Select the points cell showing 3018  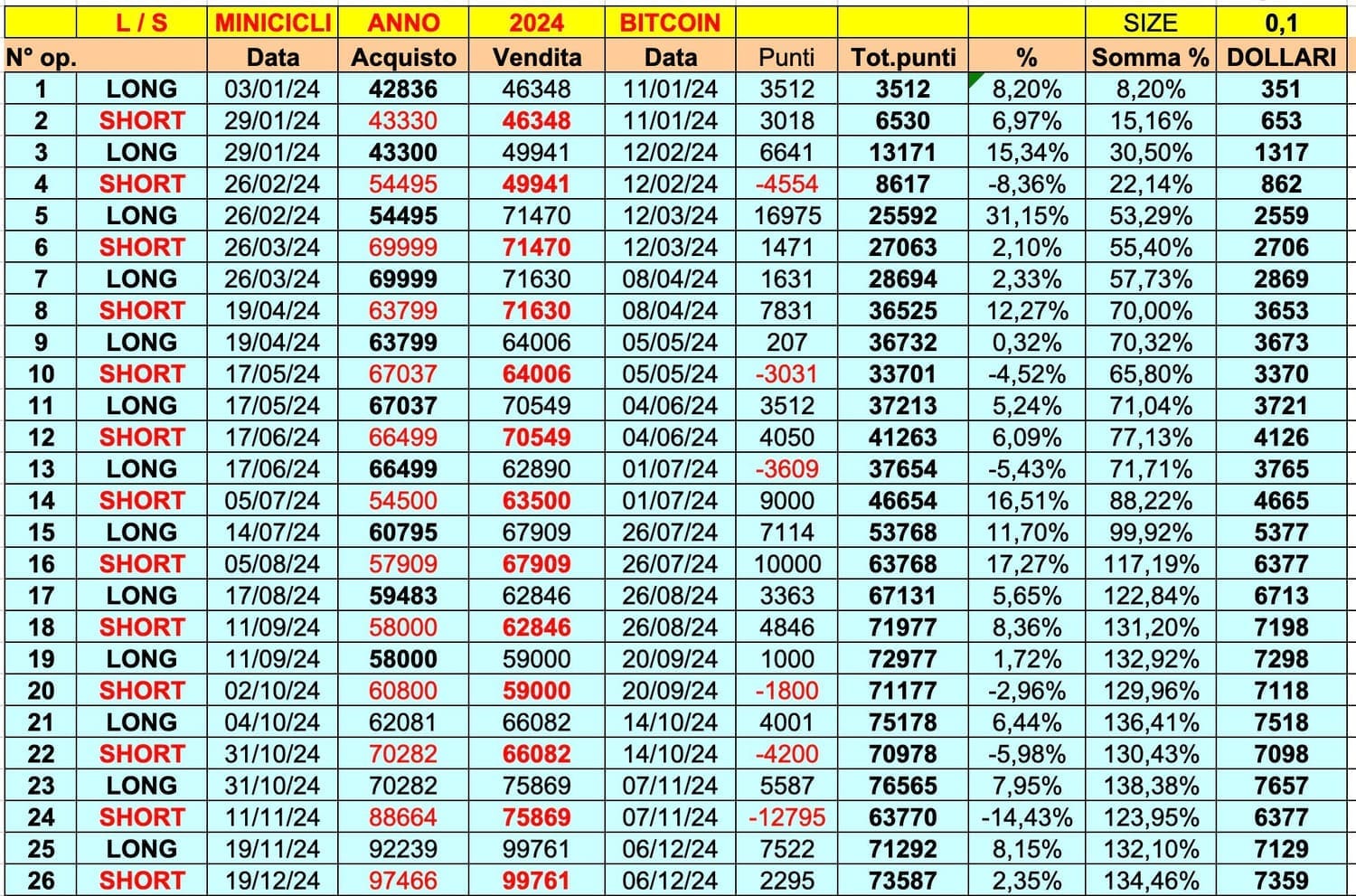tap(786, 120)
